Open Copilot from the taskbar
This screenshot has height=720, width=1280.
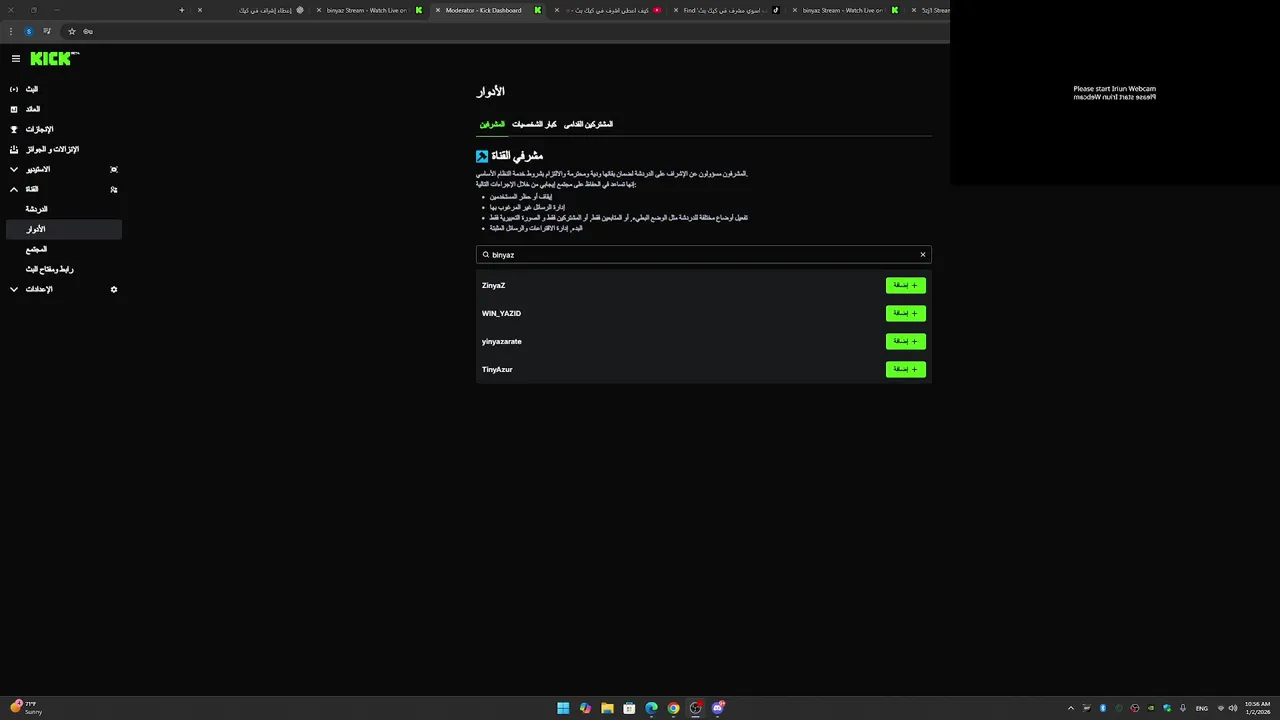tap(585, 708)
